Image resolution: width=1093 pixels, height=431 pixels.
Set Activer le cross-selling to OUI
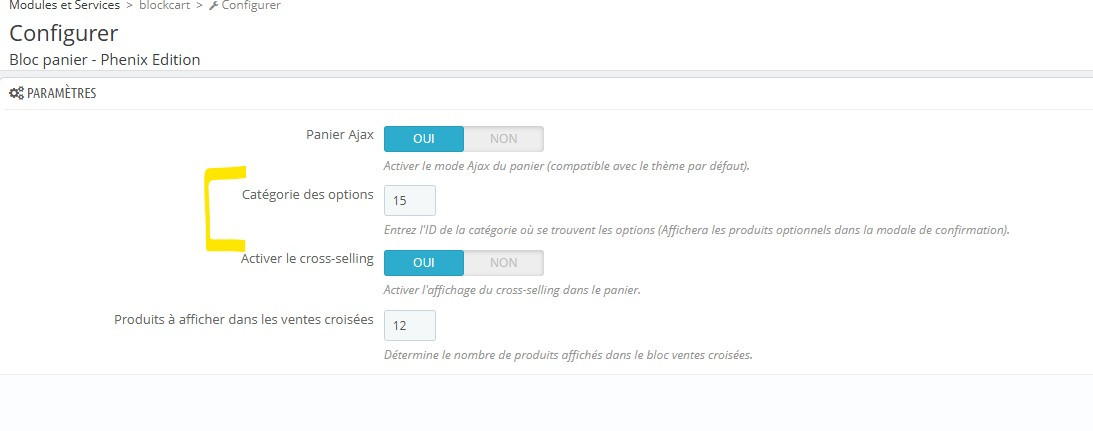[x=424, y=262]
